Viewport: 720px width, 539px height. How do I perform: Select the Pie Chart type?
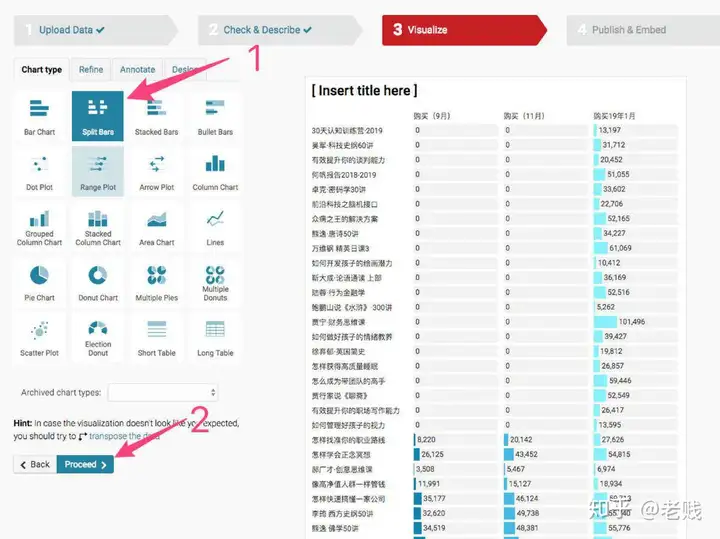click(39, 282)
